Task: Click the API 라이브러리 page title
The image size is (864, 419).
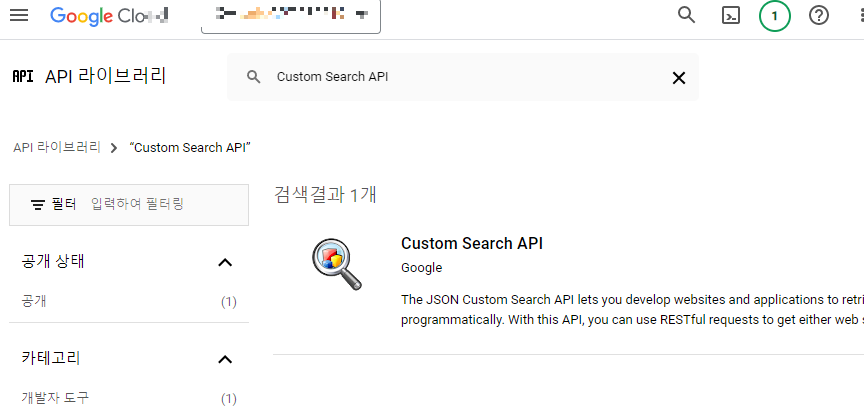Action: click(105, 76)
